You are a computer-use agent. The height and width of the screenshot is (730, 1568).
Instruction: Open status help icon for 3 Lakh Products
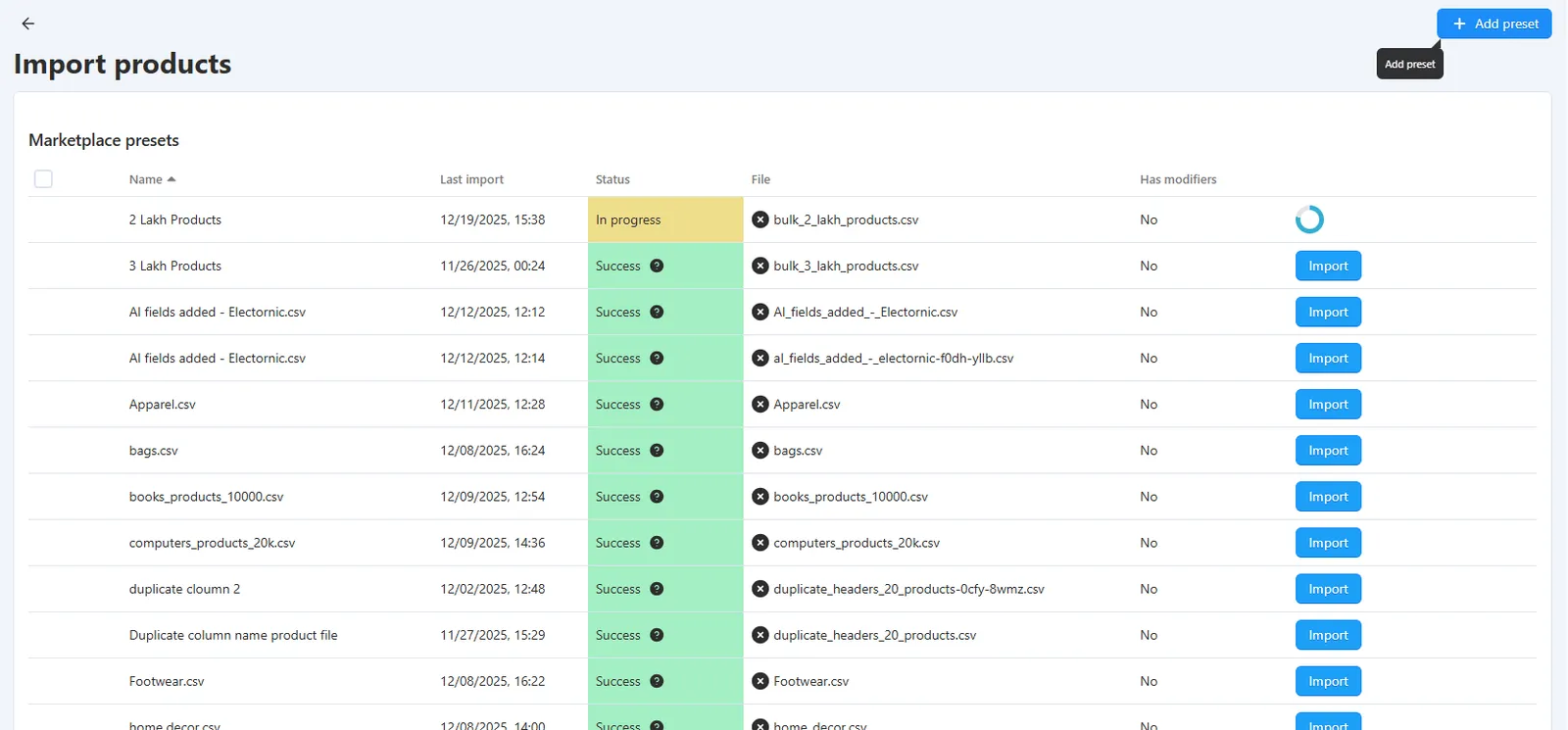coord(657,266)
